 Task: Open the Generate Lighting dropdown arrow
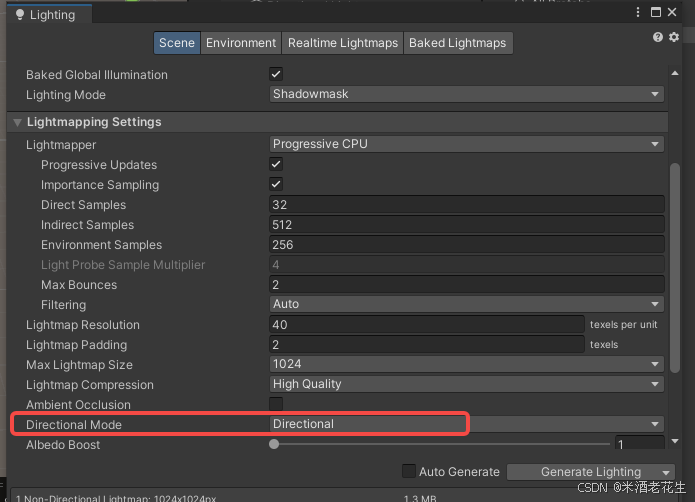tap(666, 472)
